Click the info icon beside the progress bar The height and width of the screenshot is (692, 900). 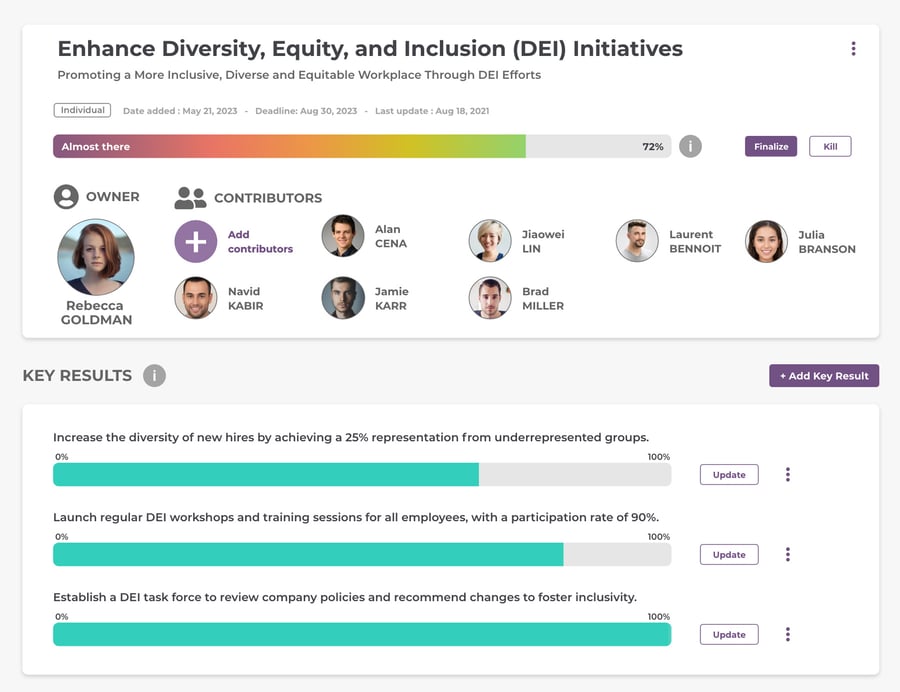(x=690, y=146)
